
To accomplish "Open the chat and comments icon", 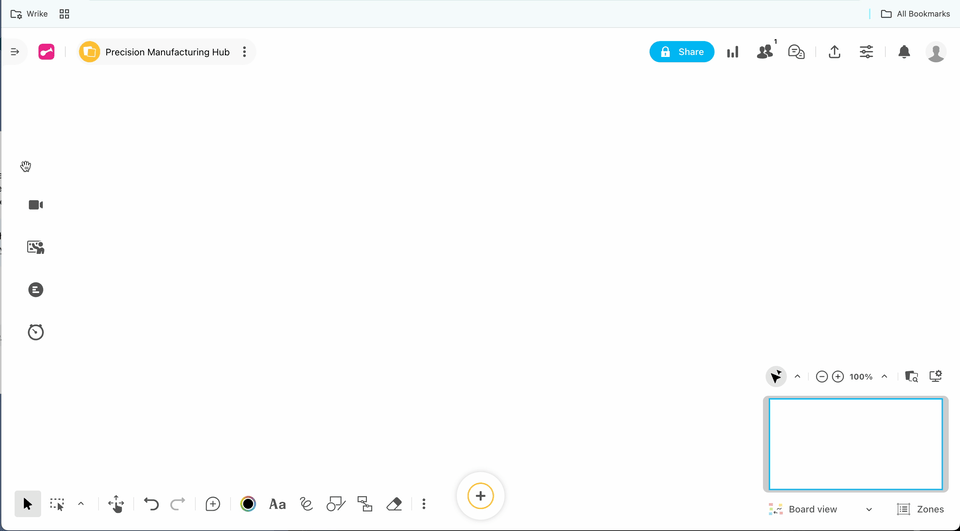I will click(796, 52).
